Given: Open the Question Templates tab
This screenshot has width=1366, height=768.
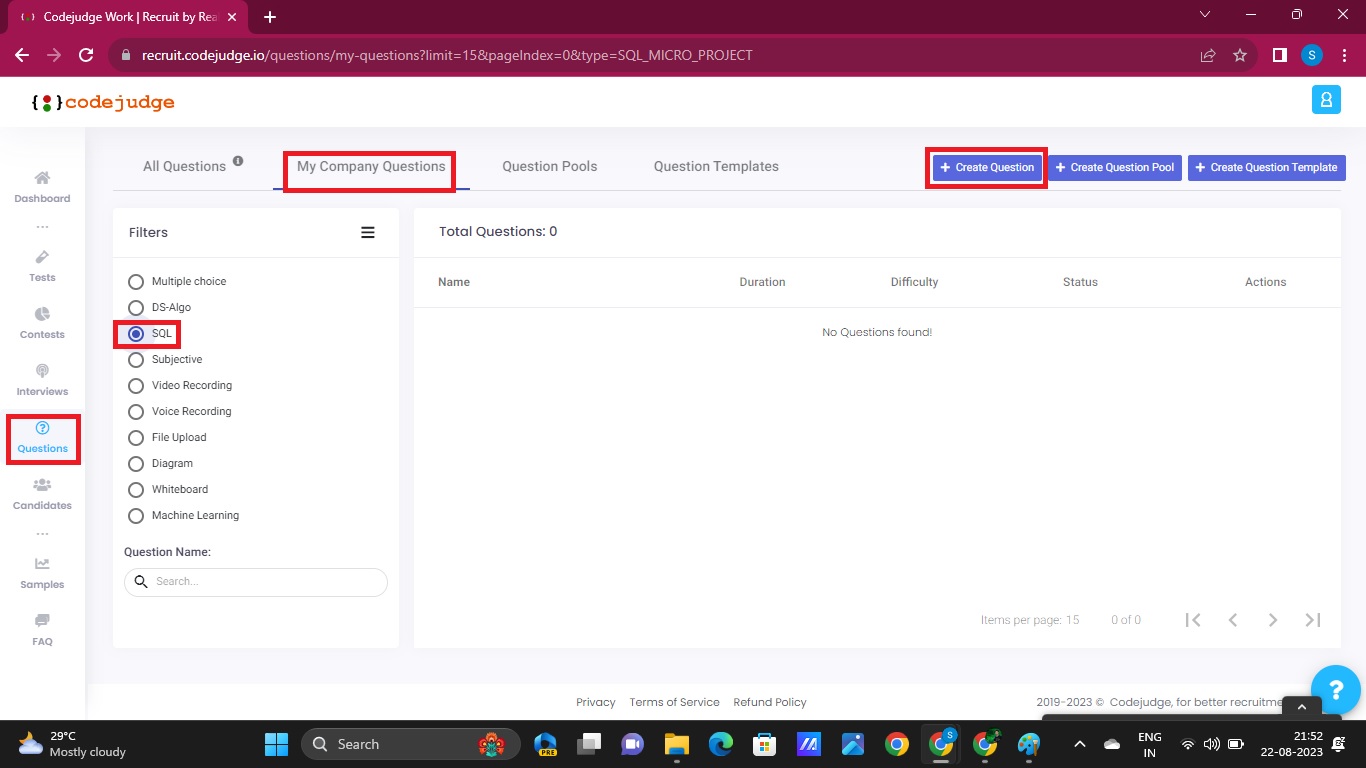Looking at the screenshot, I should click(x=716, y=166).
